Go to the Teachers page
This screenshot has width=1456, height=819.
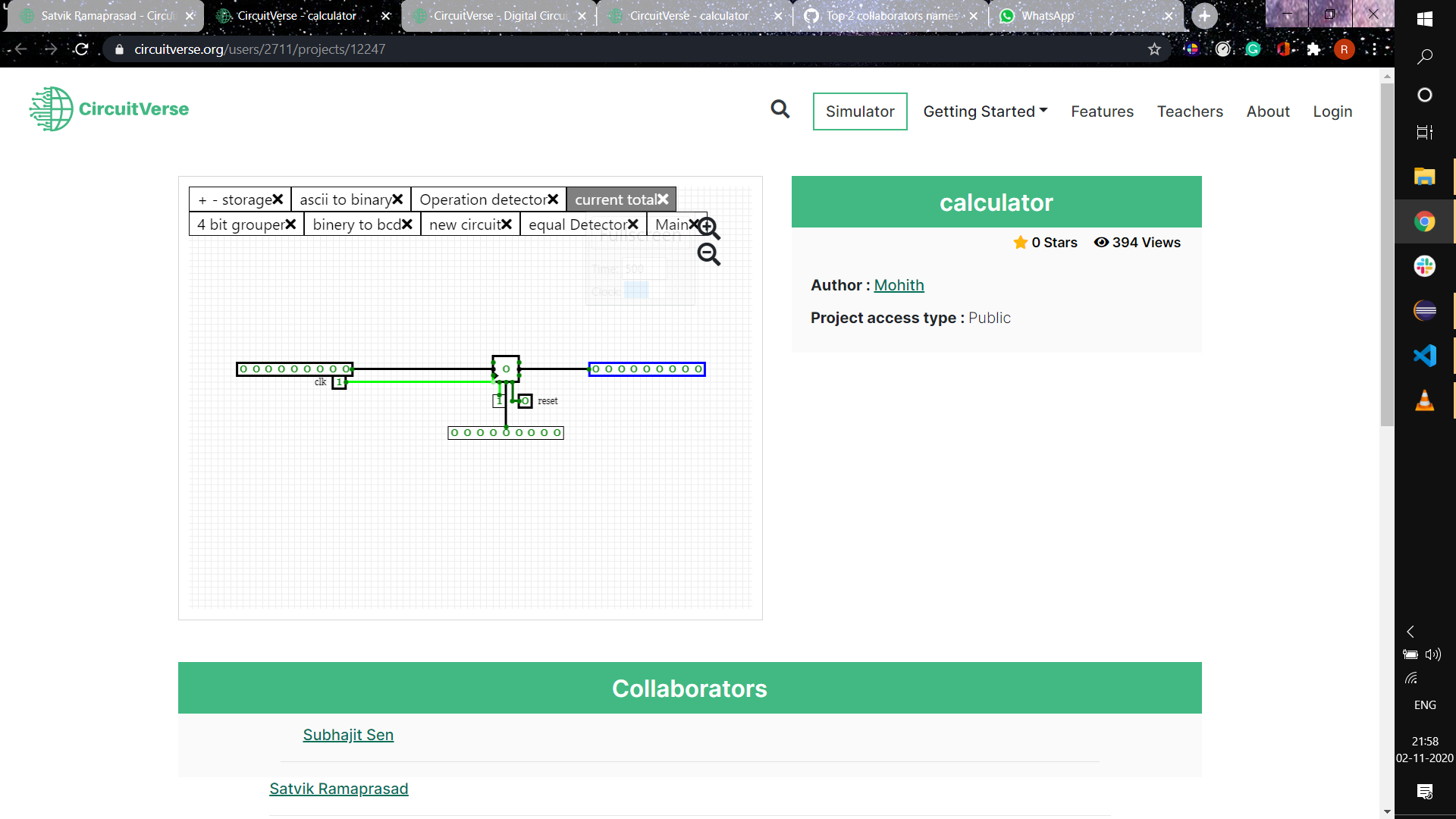(1190, 111)
